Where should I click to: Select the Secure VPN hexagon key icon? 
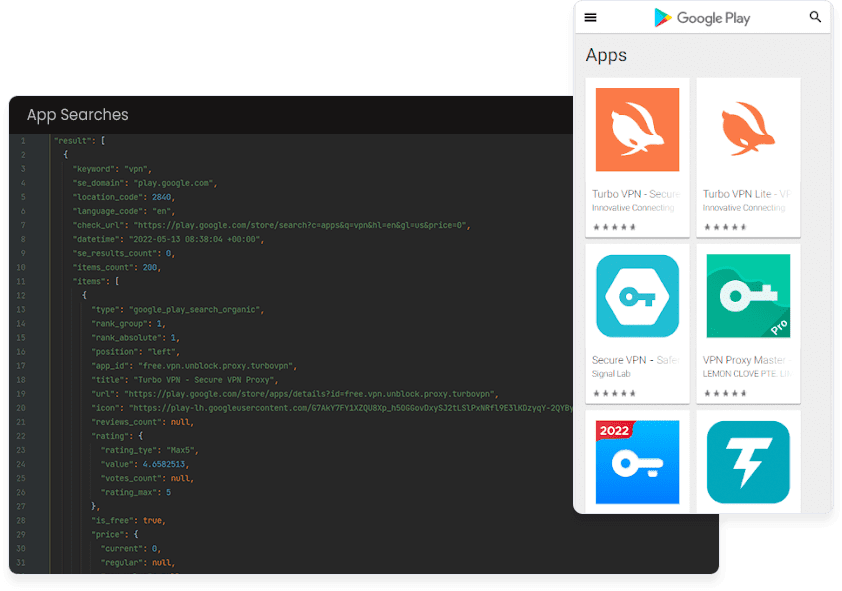click(x=637, y=296)
